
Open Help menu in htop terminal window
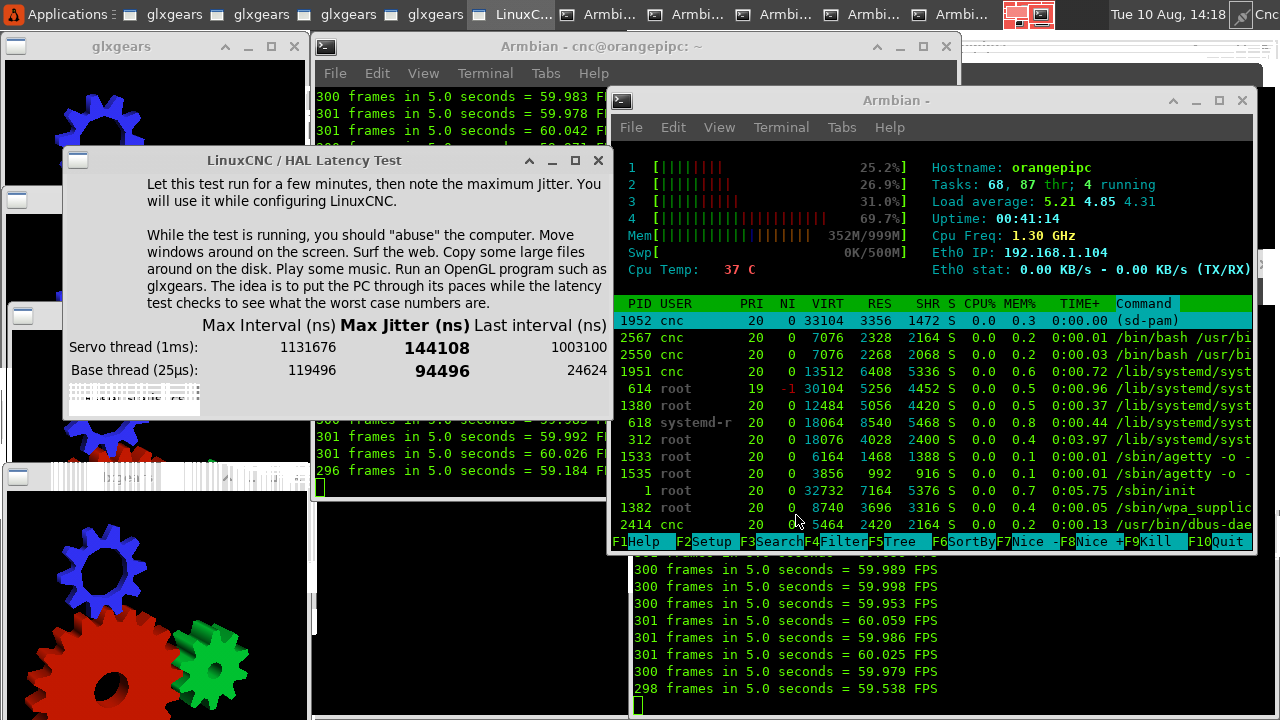tap(889, 127)
